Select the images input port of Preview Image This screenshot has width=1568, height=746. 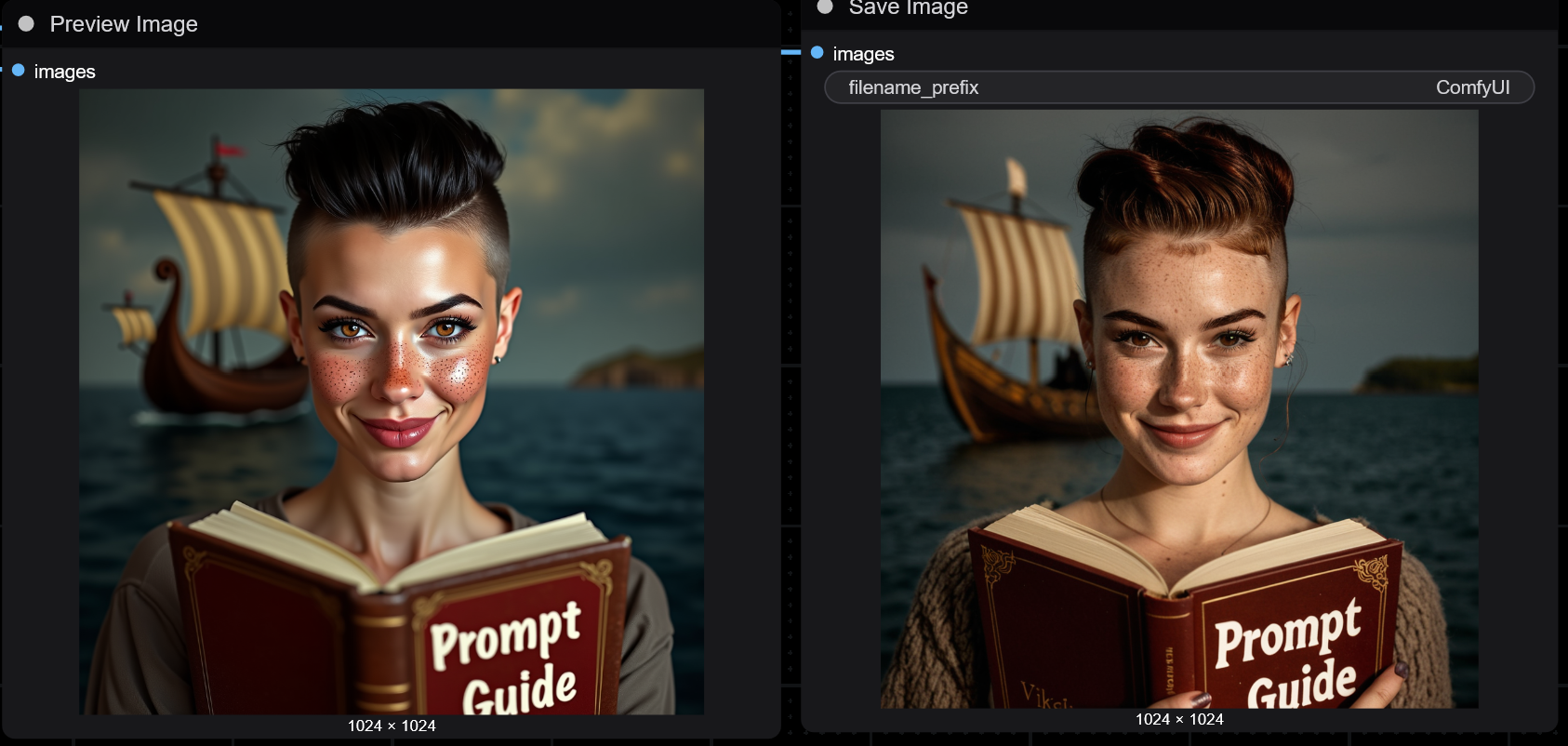pos(18,70)
